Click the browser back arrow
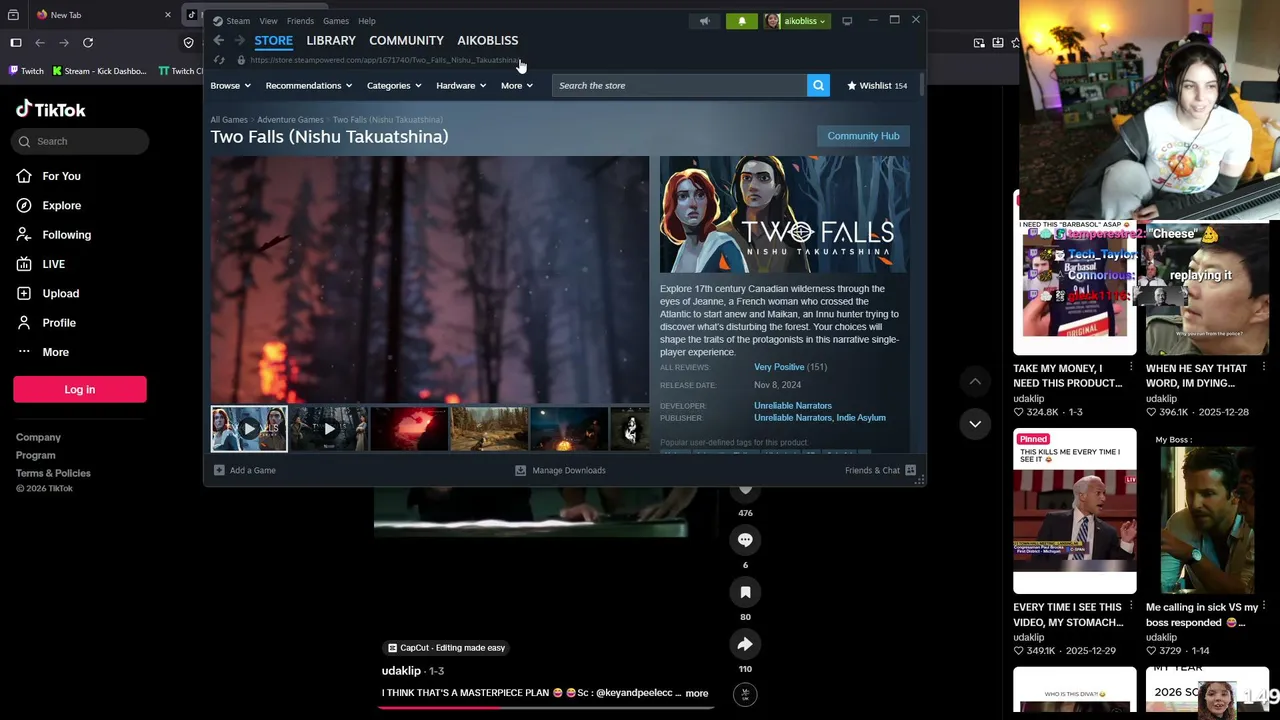Image resolution: width=1280 pixels, height=720 pixels. (x=40, y=42)
